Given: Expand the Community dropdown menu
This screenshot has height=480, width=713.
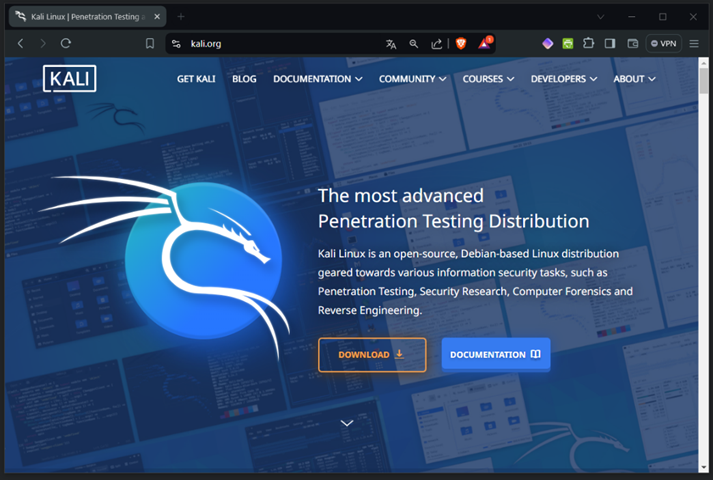Looking at the screenshot, I should tap(412, 79).
